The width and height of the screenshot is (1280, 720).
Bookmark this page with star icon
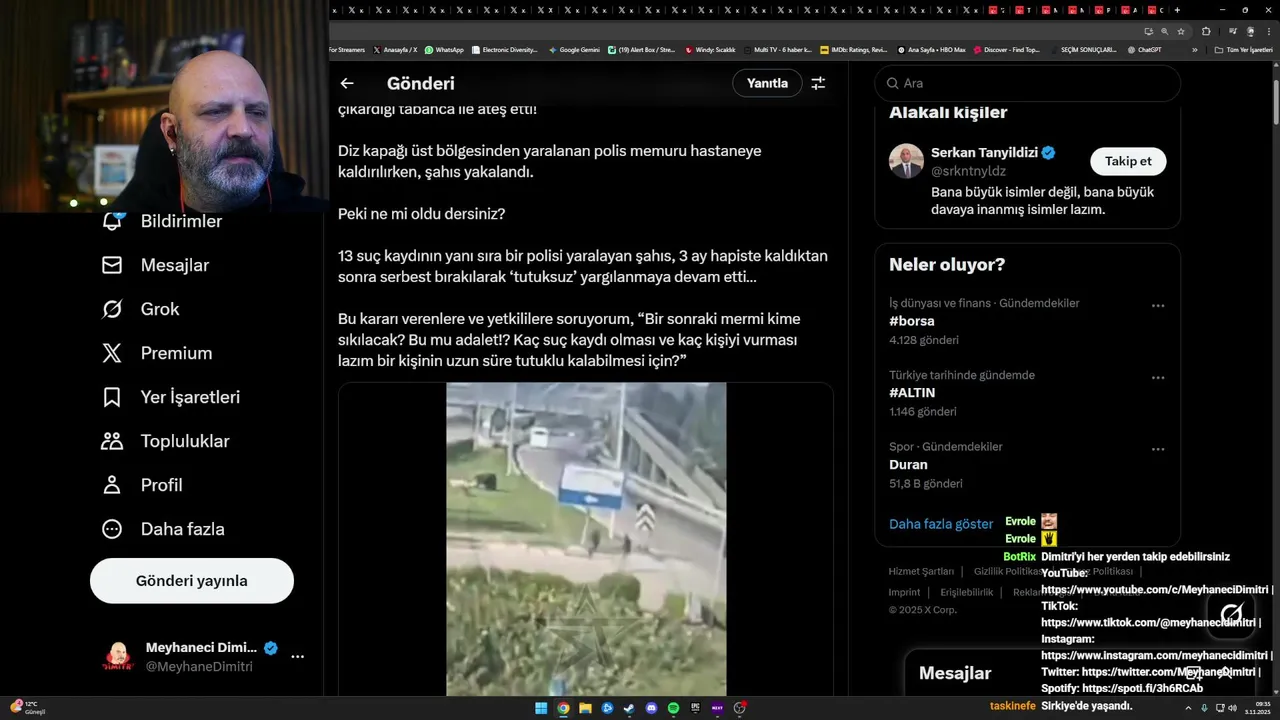1181,31
